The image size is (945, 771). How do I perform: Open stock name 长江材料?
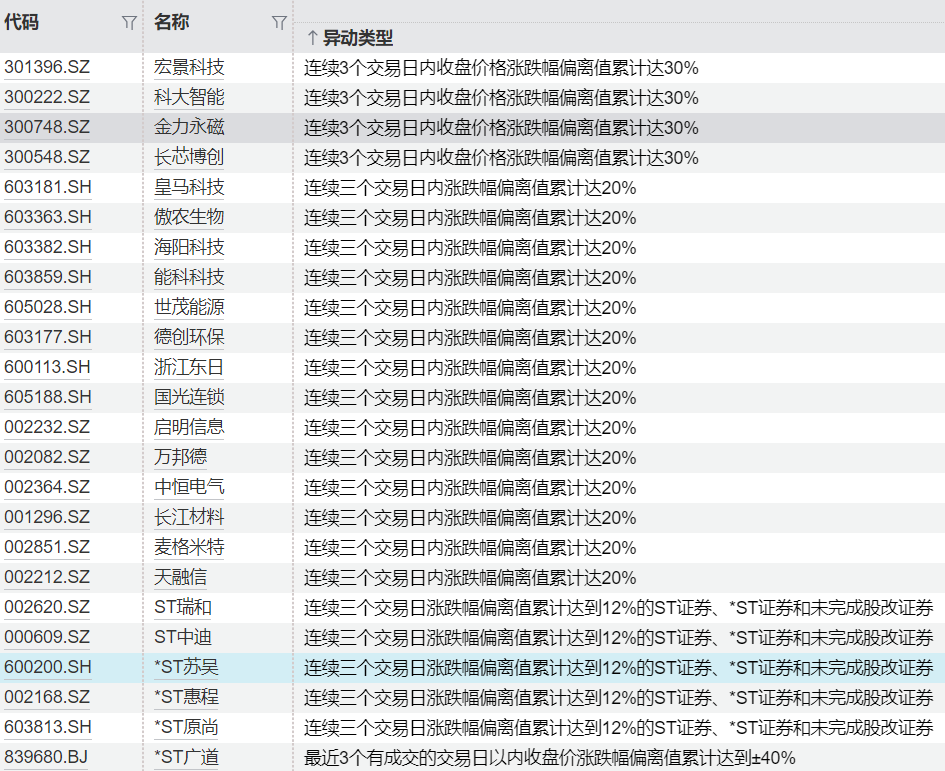189,517
